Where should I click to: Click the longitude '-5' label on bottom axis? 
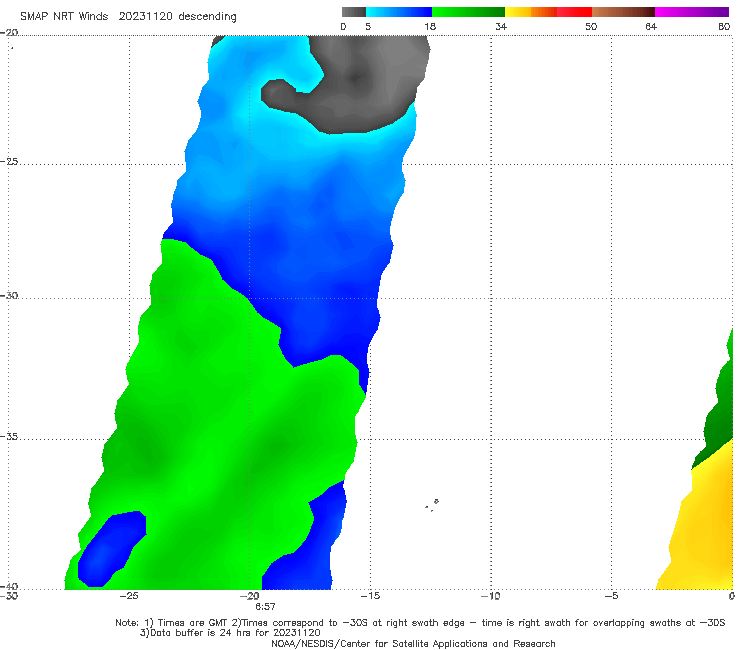[x=611, y=596]
